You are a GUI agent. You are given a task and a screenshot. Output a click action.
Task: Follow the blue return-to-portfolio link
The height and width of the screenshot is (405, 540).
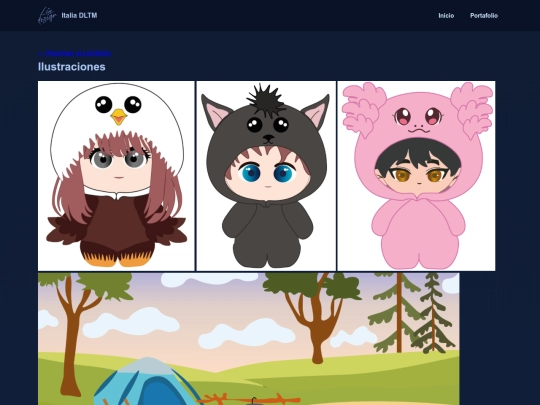(74, 53)
